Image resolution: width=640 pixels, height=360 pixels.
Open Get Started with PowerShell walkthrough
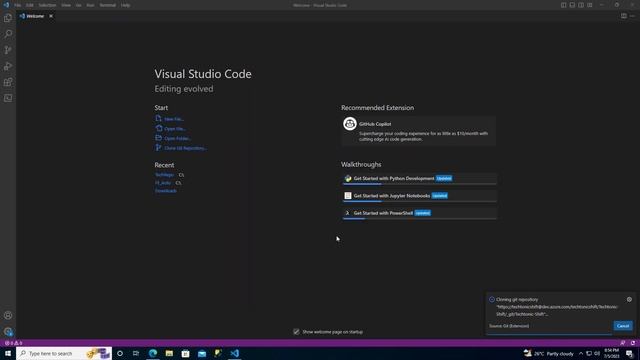point(420,213)
